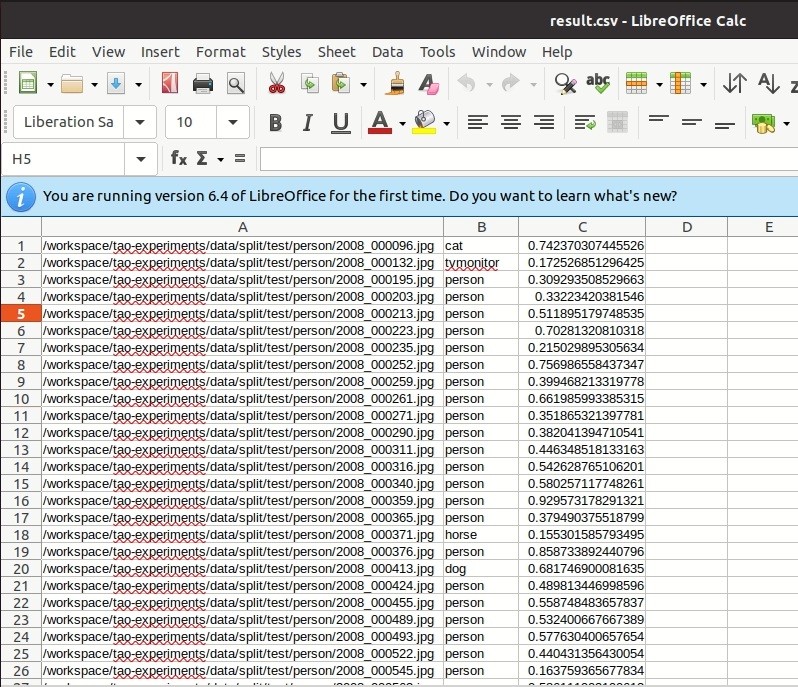Select the Clone Formatting paintbrush icon

pos(395,83)
